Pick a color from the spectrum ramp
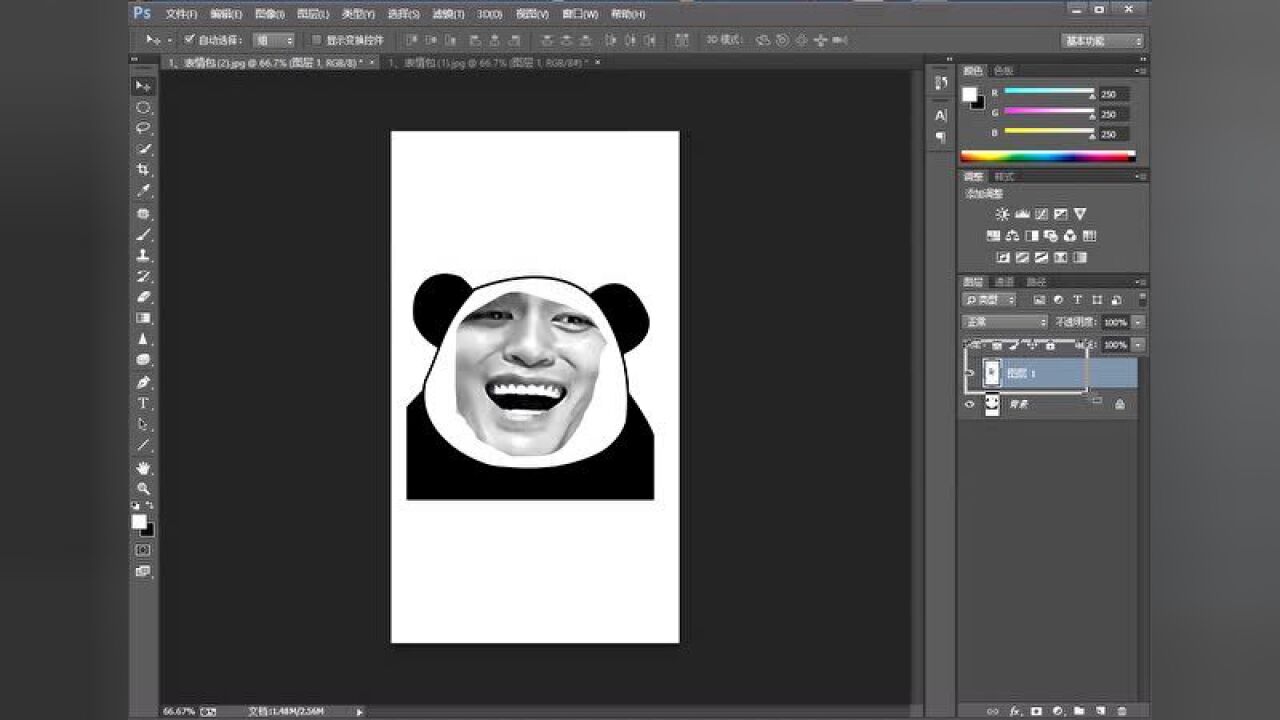 [1048, 156]
